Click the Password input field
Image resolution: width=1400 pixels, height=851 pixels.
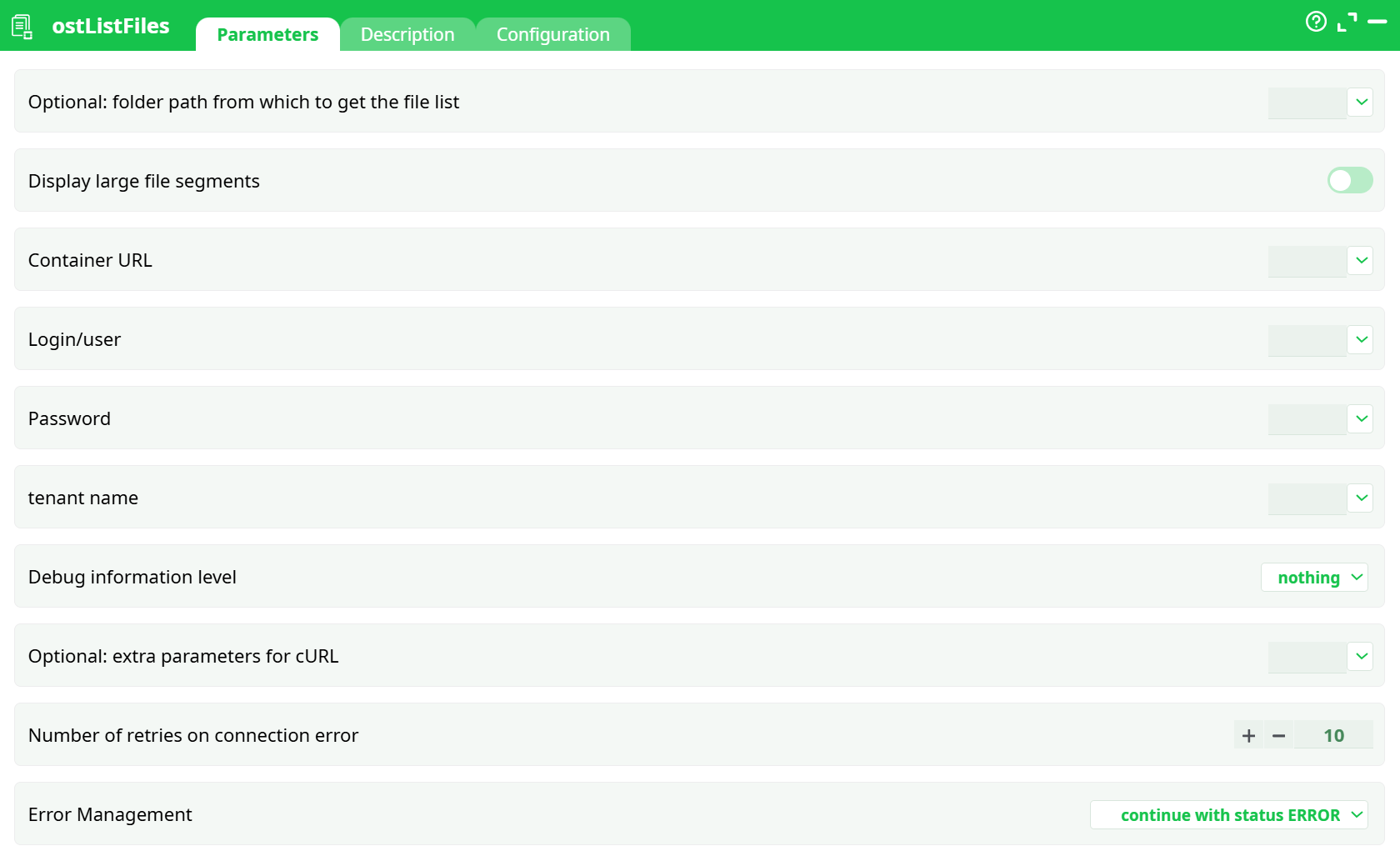click(1308, 418)
